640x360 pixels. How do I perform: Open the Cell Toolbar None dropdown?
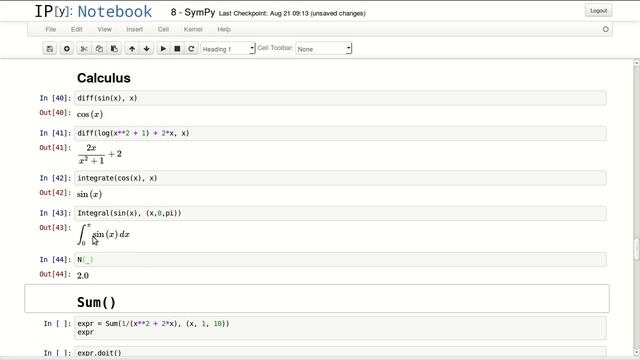click(x=323, y=49)
